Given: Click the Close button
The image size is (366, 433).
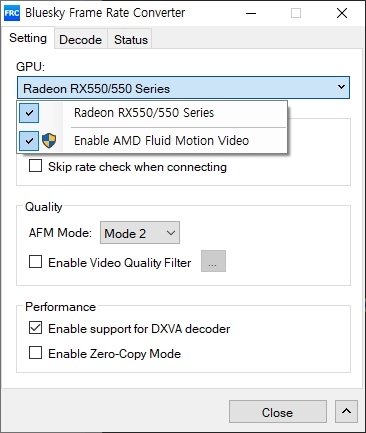Looking at the screenshot, I should (278, 412).
